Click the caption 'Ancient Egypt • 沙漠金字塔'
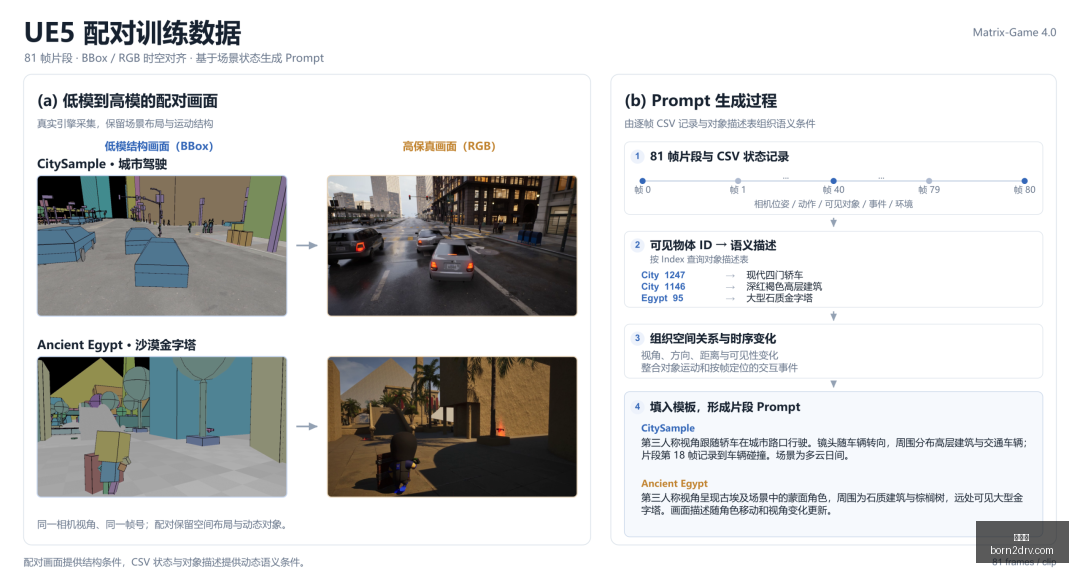This screenshot has height=574, width=1080. 116,345
